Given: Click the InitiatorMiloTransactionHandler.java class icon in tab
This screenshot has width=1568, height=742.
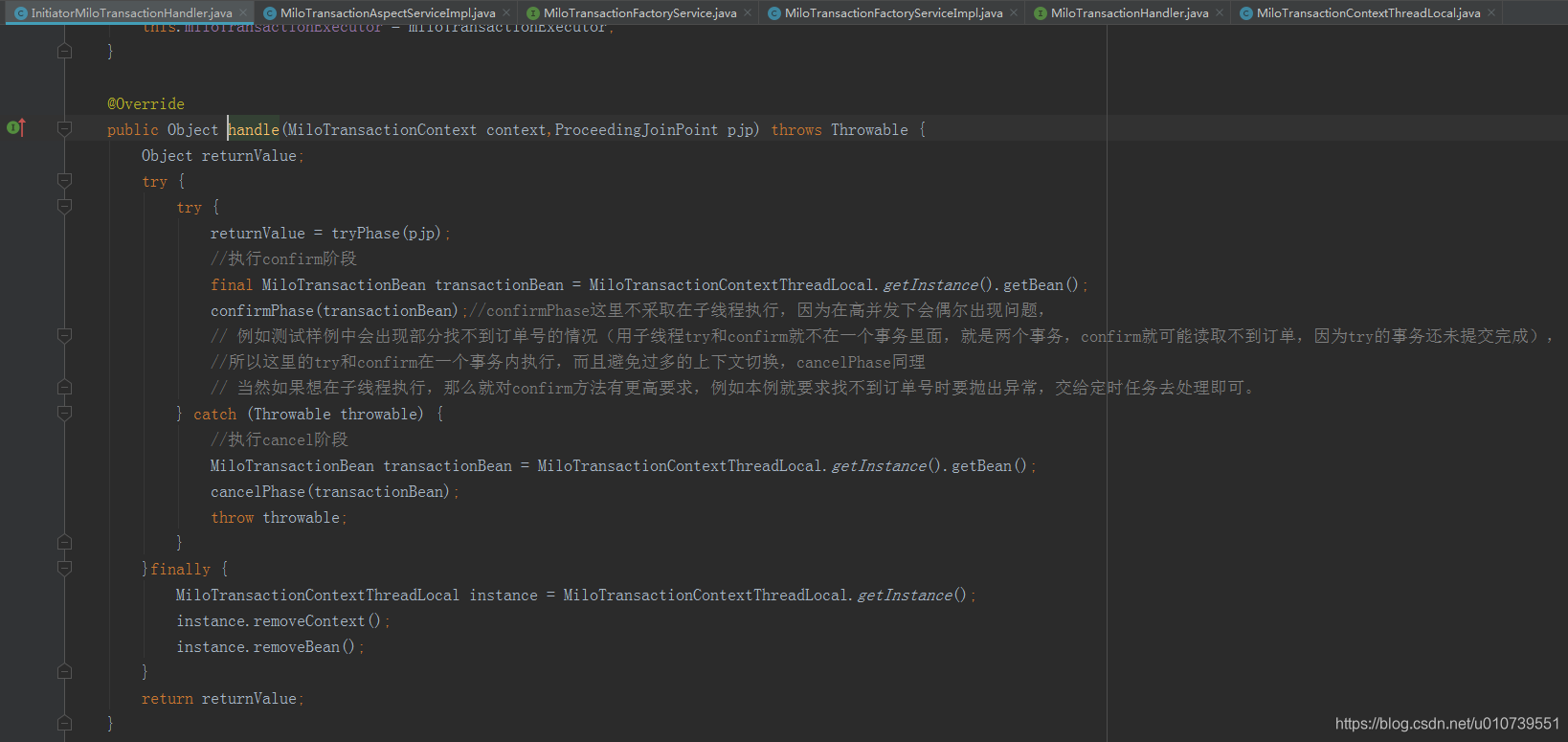Looking at the screenshot, I should (20, 13).
